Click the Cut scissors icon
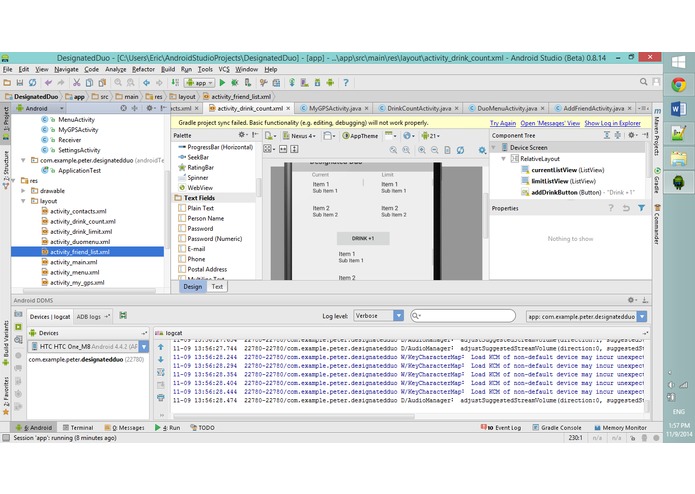The image size is (695, 494). point(77,83)
